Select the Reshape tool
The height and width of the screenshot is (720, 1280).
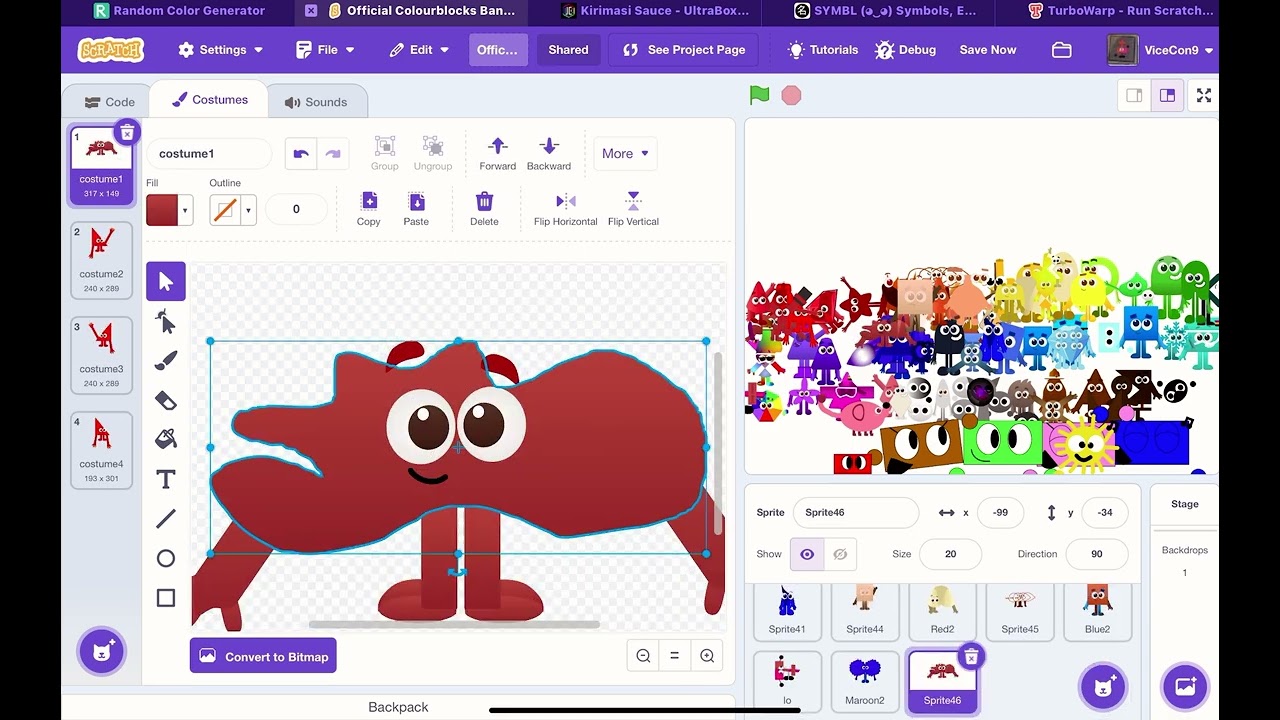(x=166, y=321)
